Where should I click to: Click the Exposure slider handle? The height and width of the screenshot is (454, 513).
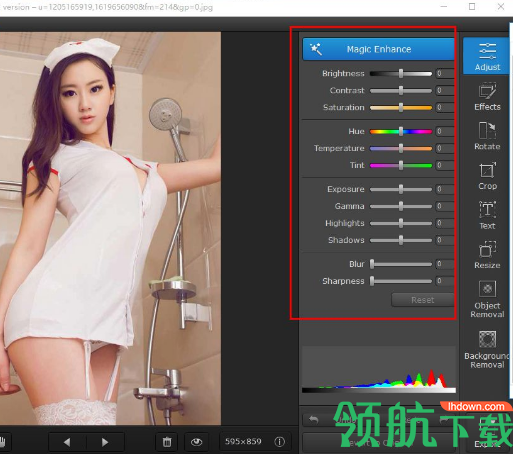pos(401,189)
